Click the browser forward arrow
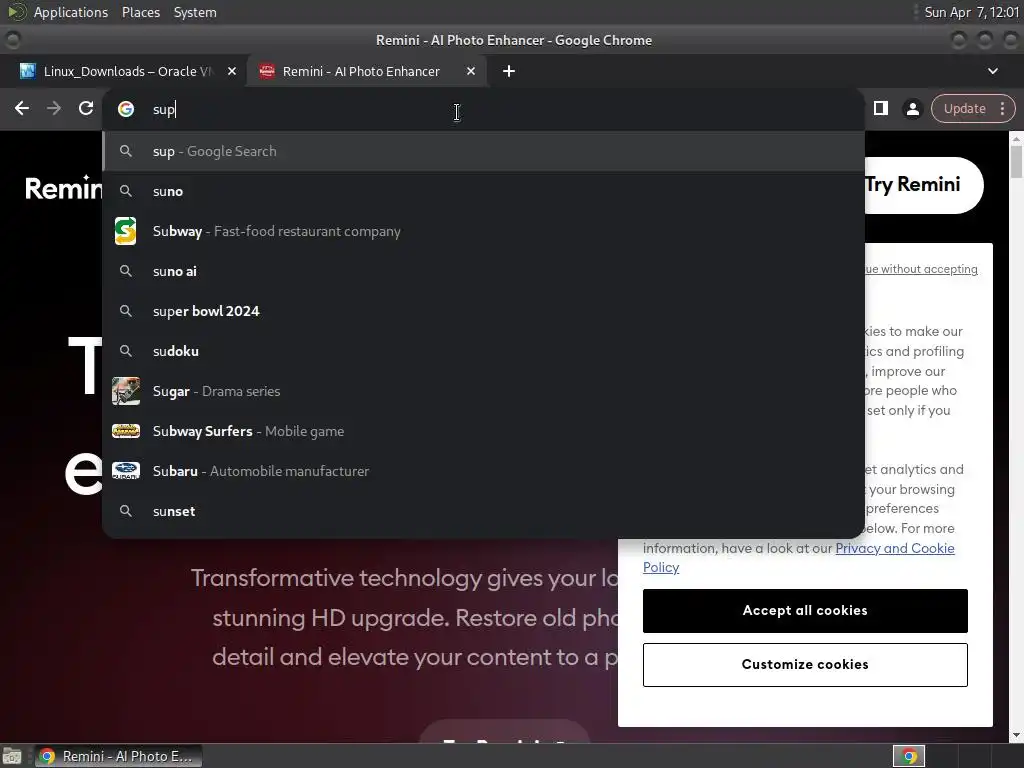1024x768 pixels. pos(54,108)
